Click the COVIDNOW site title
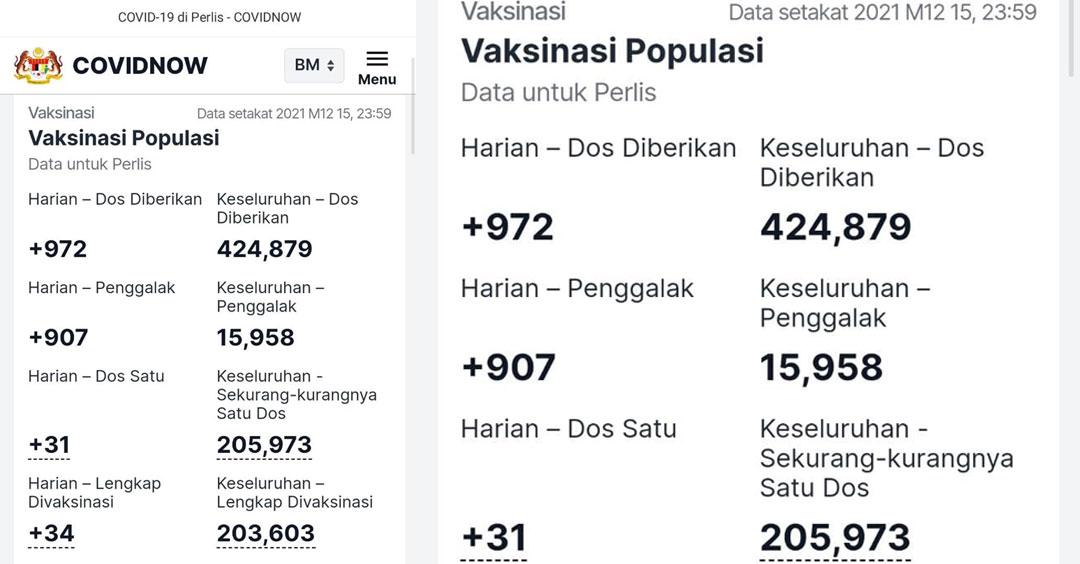The height and width of the screenshot is (564, 1080). (140, 65)
